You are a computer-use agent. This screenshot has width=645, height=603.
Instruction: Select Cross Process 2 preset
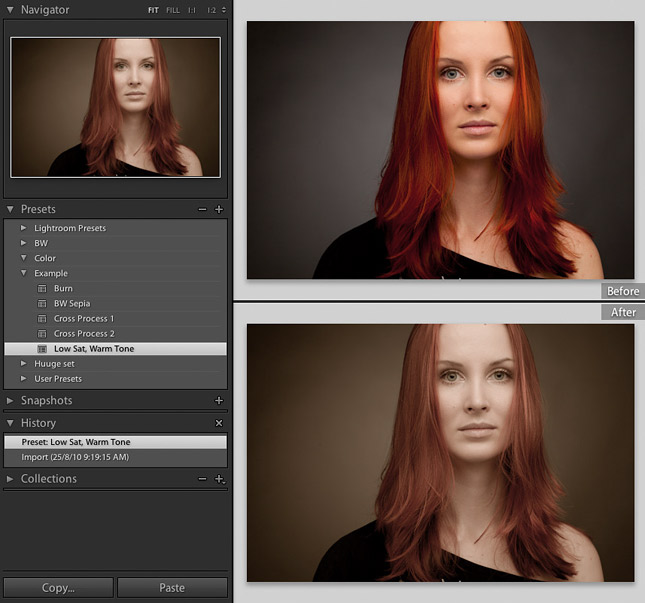coord(84,333)
